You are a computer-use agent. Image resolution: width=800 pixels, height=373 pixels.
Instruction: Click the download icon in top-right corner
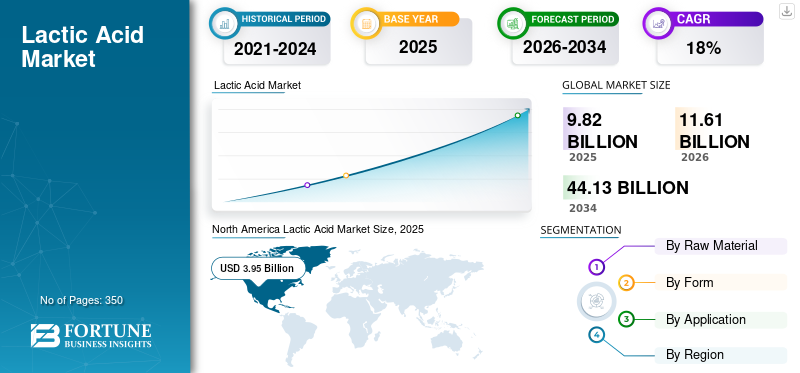(x=787, y=11)
